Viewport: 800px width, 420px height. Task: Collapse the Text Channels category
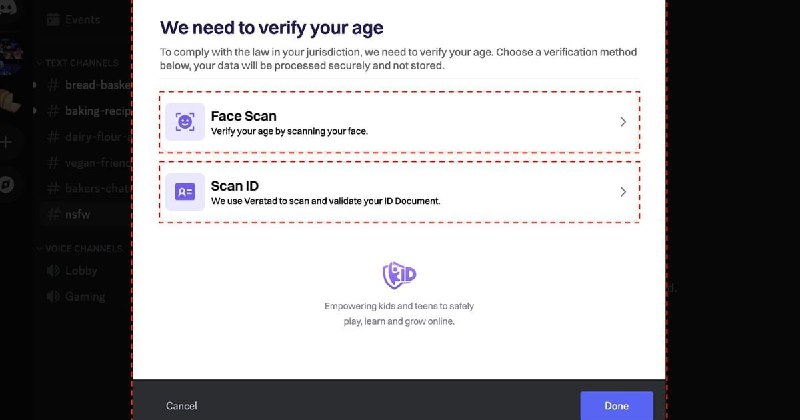point(78,62)
